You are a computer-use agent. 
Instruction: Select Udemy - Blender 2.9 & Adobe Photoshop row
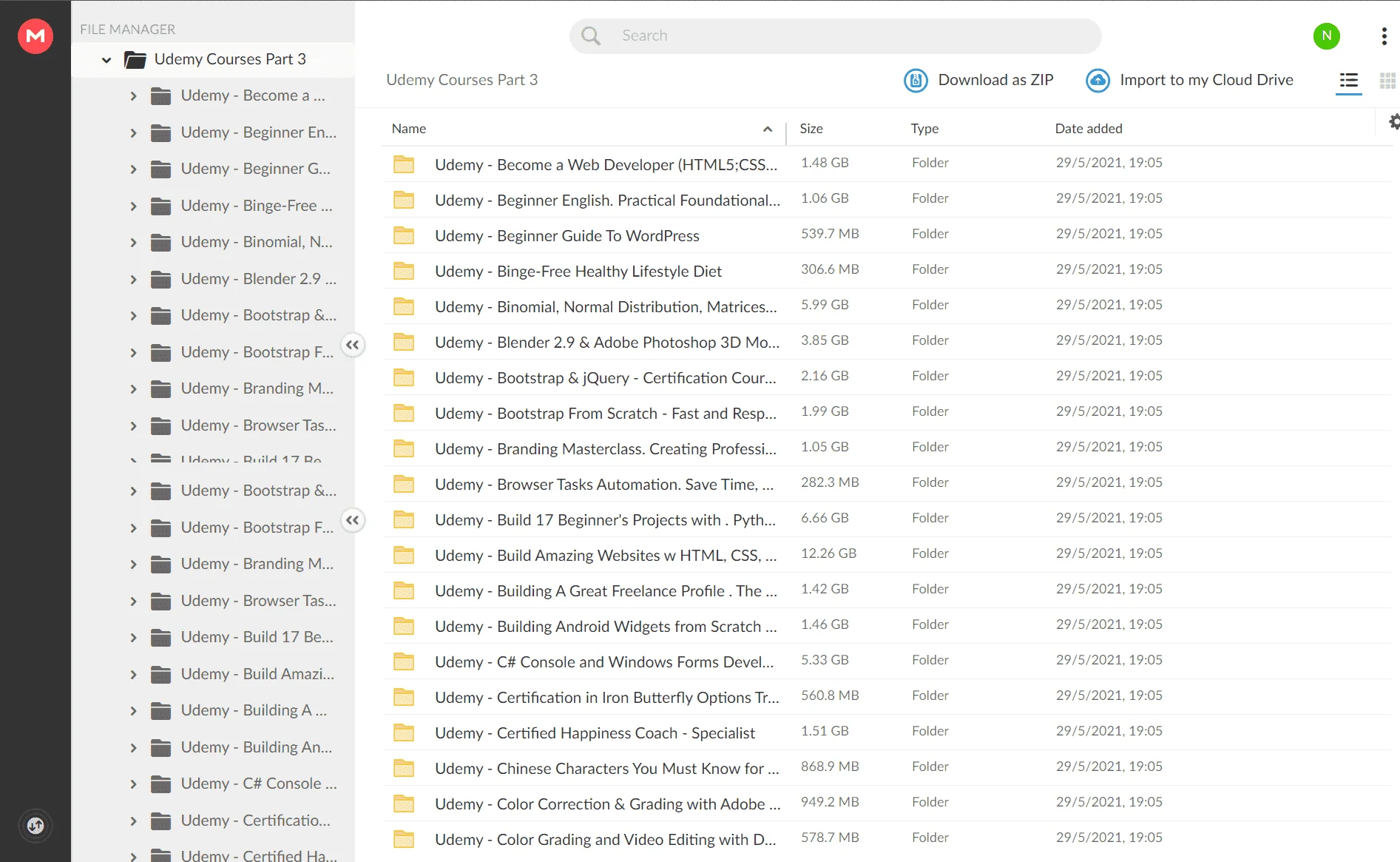[887, 341]
